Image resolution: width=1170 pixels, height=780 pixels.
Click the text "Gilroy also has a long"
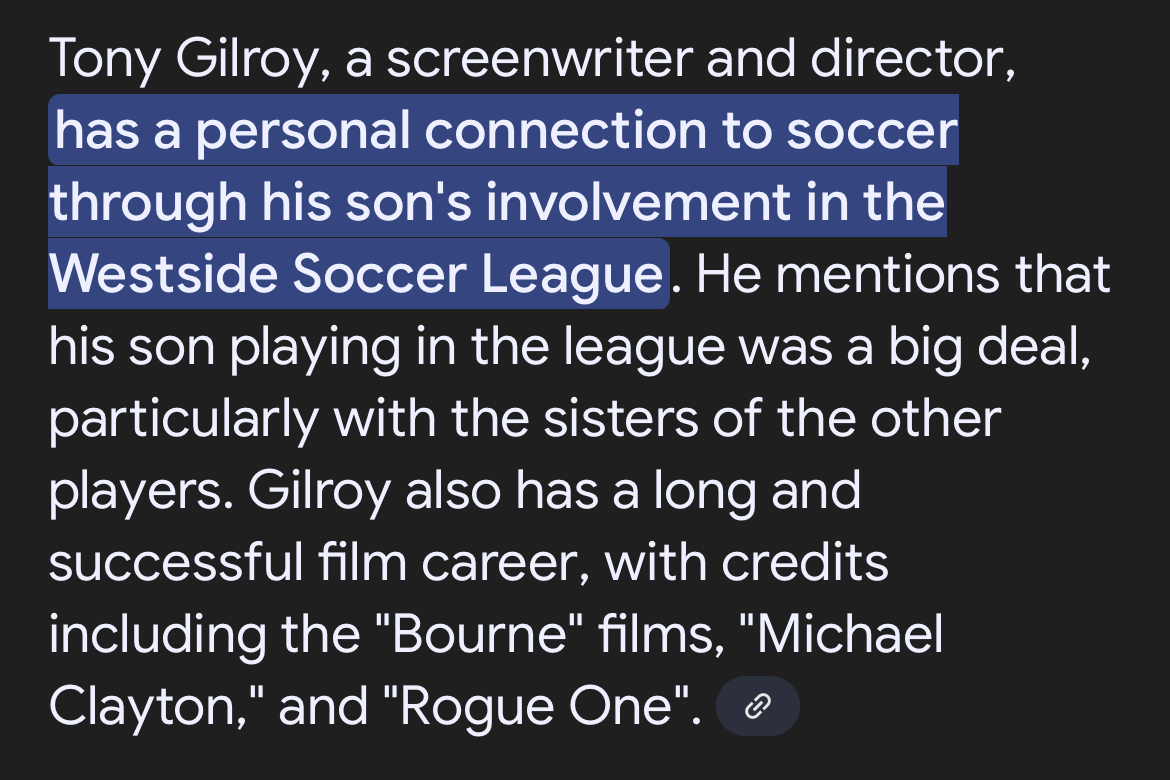(x=477, y=491)
